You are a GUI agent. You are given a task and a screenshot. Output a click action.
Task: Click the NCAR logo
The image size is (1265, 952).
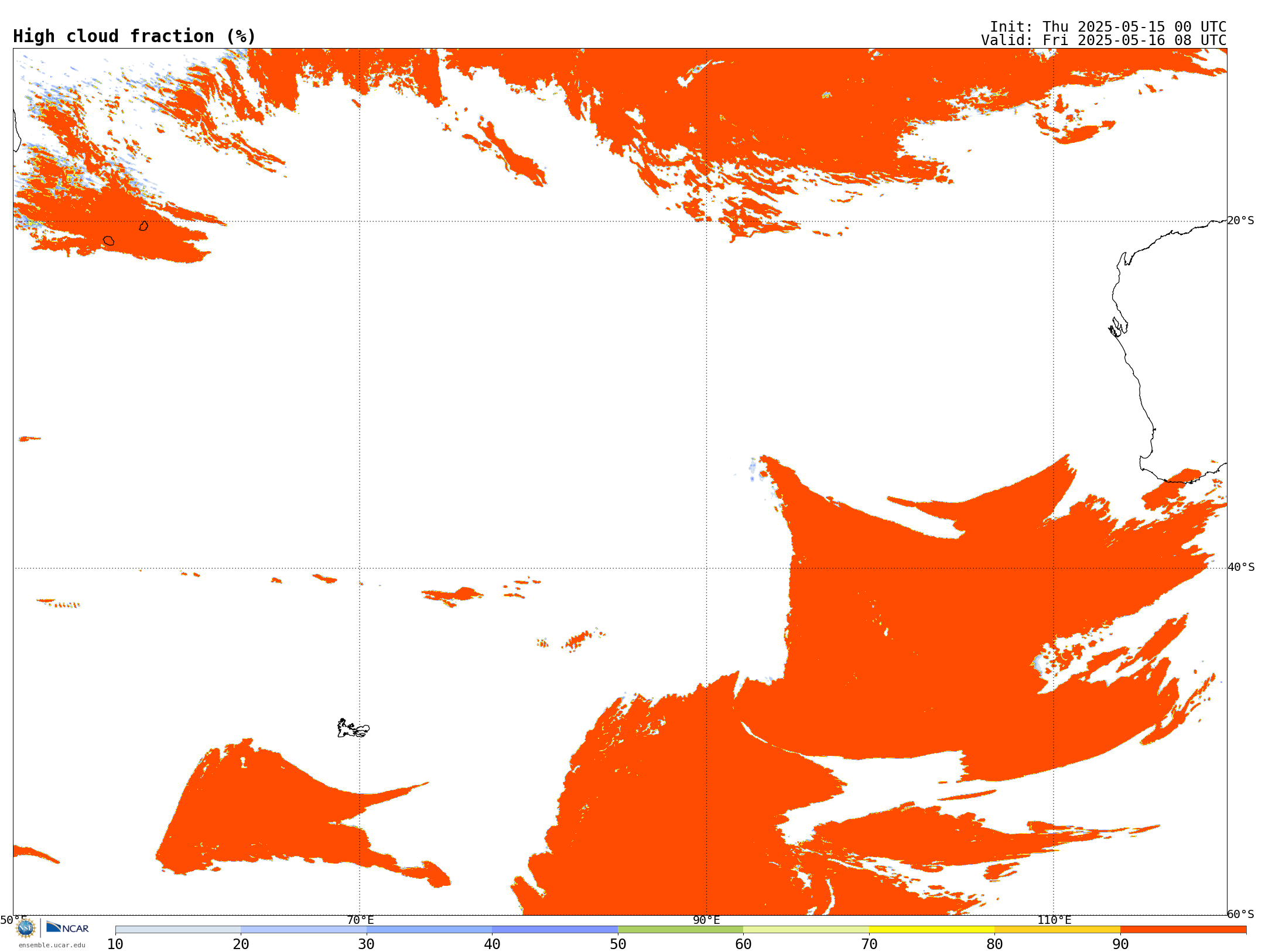[67, 927]
